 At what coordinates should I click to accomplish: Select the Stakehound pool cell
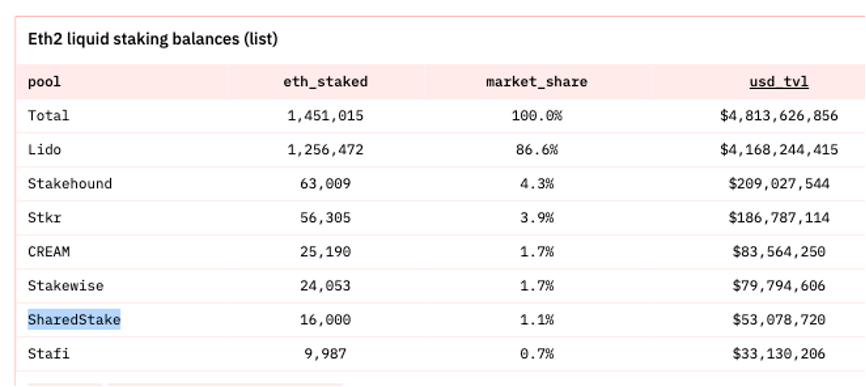[70, 183]
